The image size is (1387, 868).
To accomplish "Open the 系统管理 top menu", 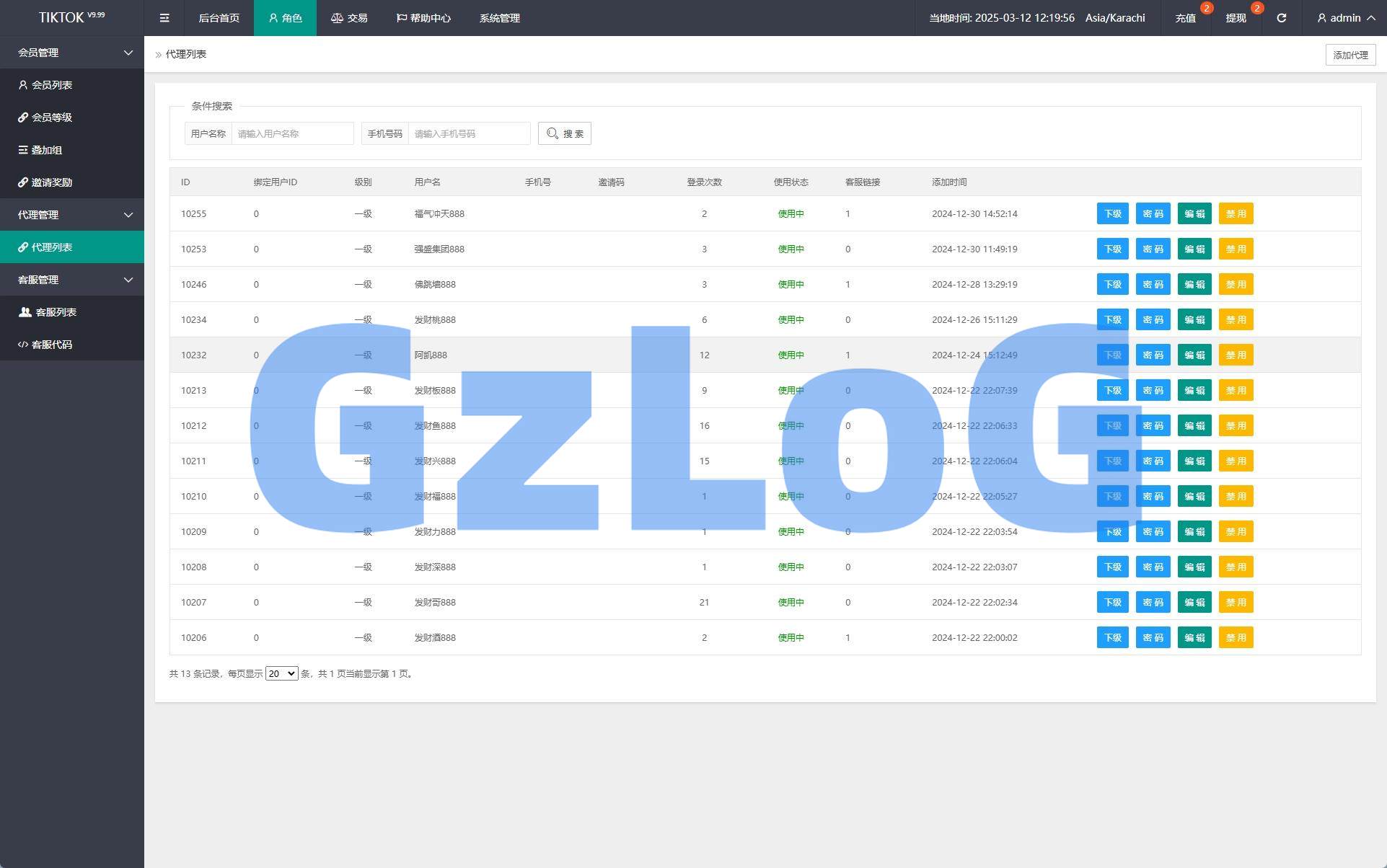I will (x=499, y=18).
